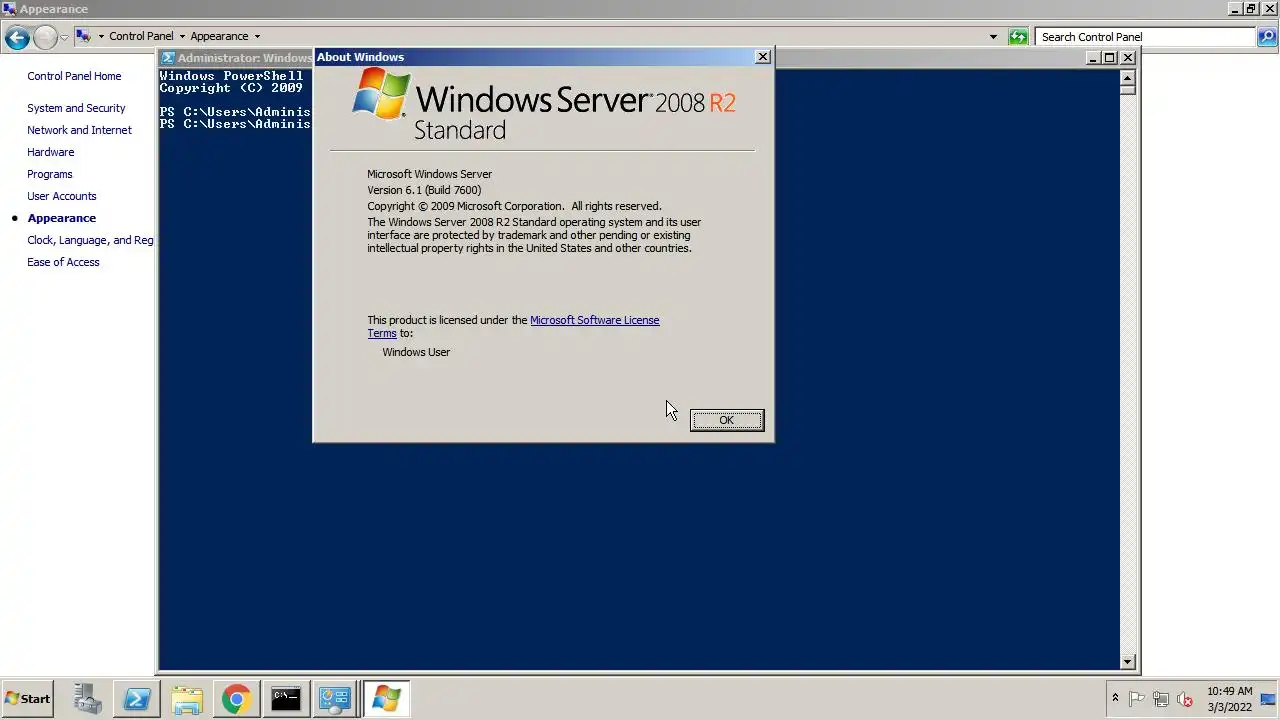This screenshot has height=720, width=1280.
Task: Click the Windows Server 2008 R2 logo
Action: (545, 105)
